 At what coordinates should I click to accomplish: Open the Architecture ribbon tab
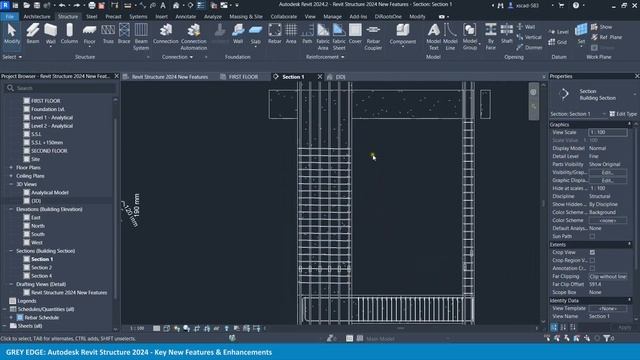[x=37, y=17]
